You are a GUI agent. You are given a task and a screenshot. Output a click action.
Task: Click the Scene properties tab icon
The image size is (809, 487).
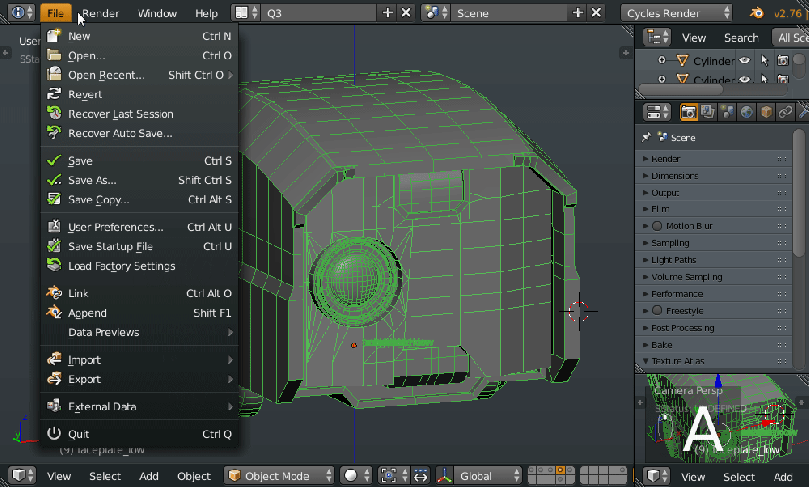pos(727,112)
